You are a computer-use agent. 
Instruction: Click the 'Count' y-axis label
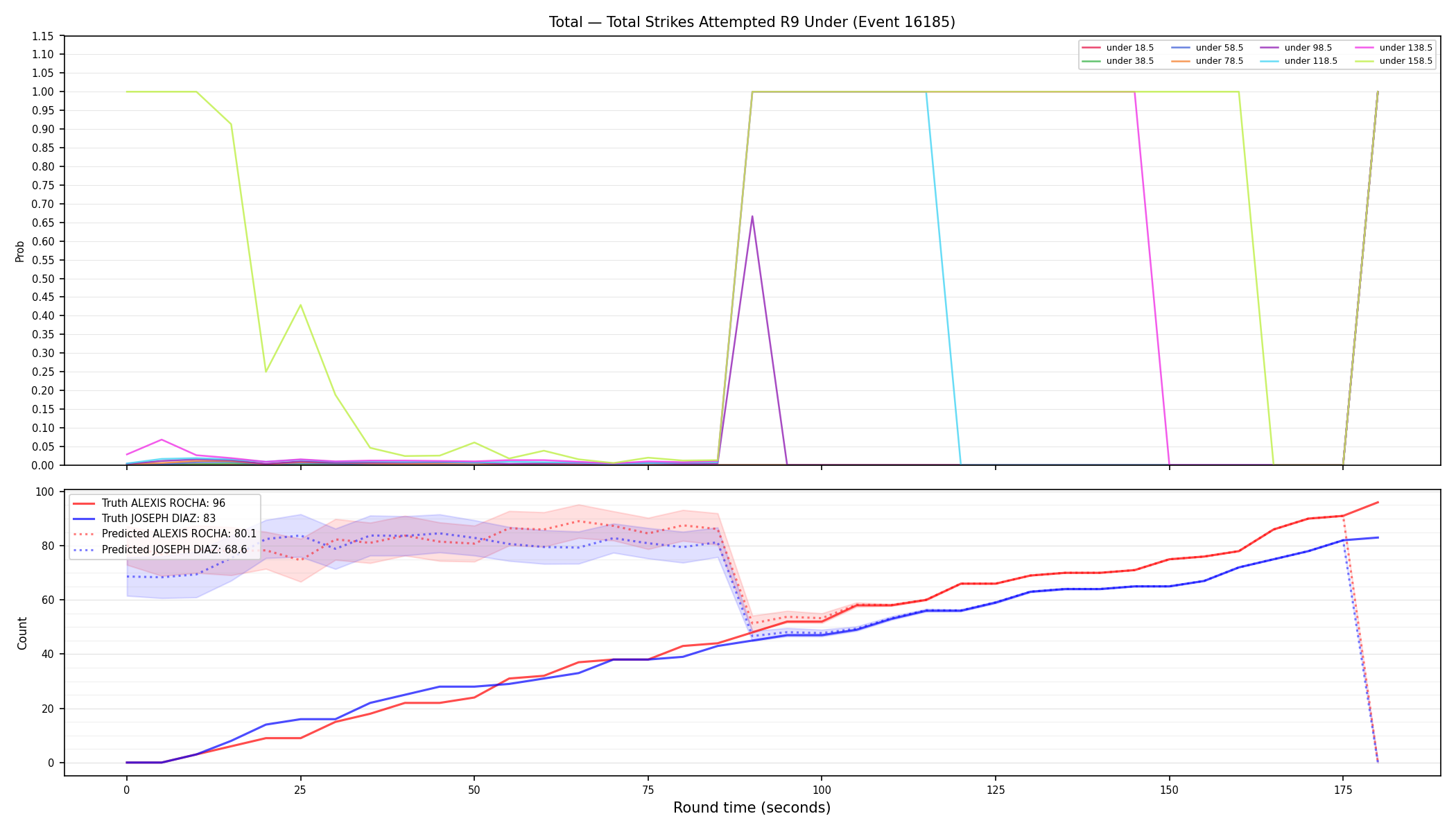coord(22,633)
